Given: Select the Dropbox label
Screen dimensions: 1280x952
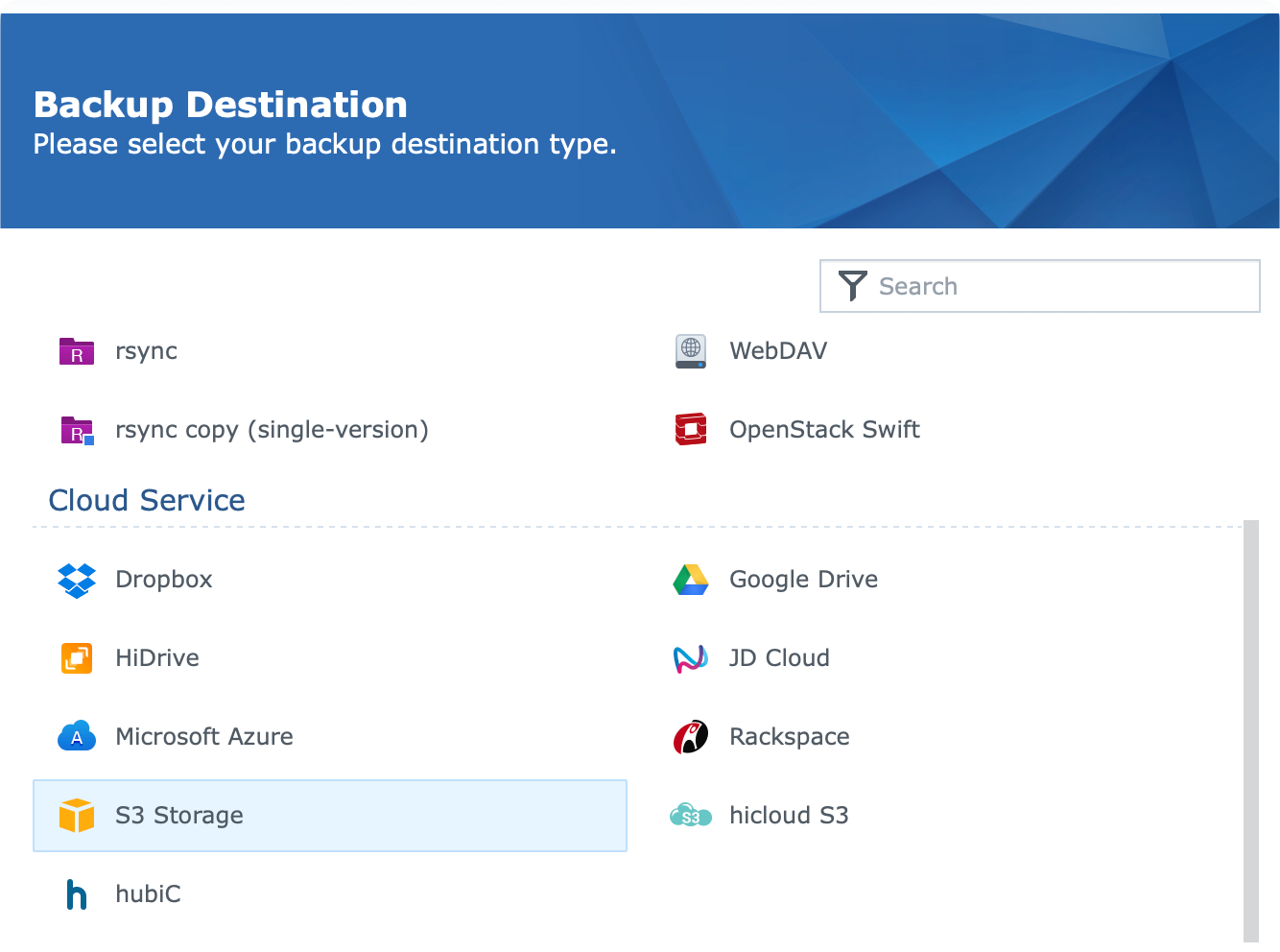Looking at the screenshot, I should click(x=164, y=580).
